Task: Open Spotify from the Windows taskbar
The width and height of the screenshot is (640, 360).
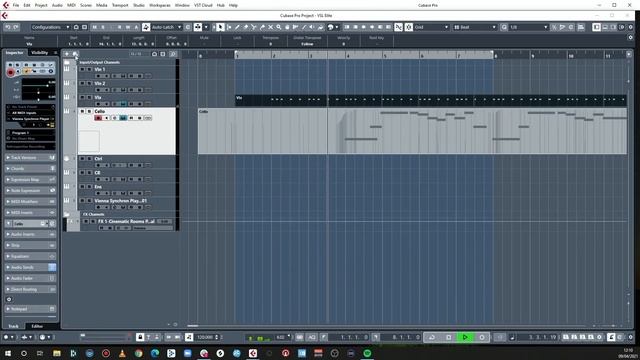Action: (x=367, y=353)
